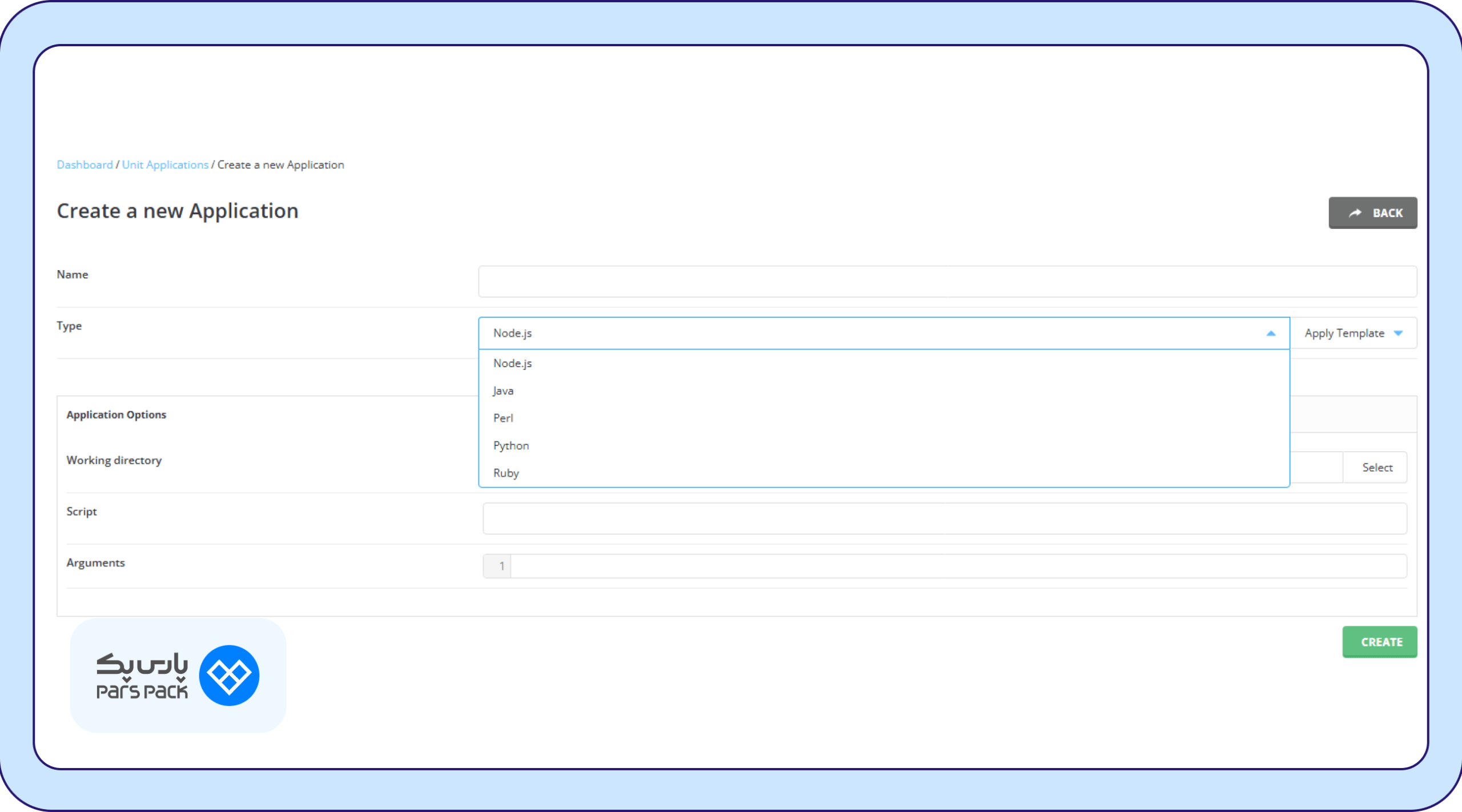Click line number 1 in Arguments
Image resolution: width=1462 pixels, height=812 pixels.
click(x=501, y=566)
